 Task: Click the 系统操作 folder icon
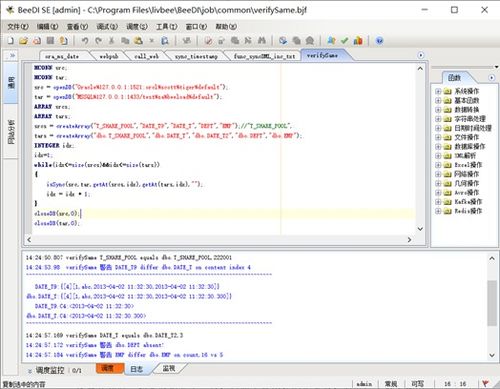[x=448, y=91]
